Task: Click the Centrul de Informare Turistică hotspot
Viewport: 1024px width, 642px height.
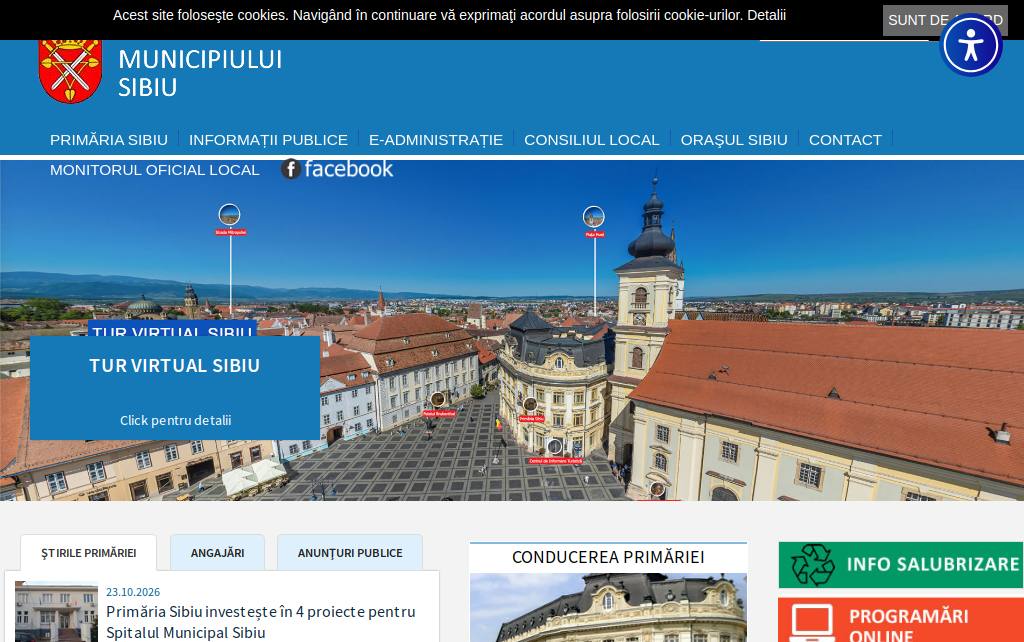Action: (554, 447)
